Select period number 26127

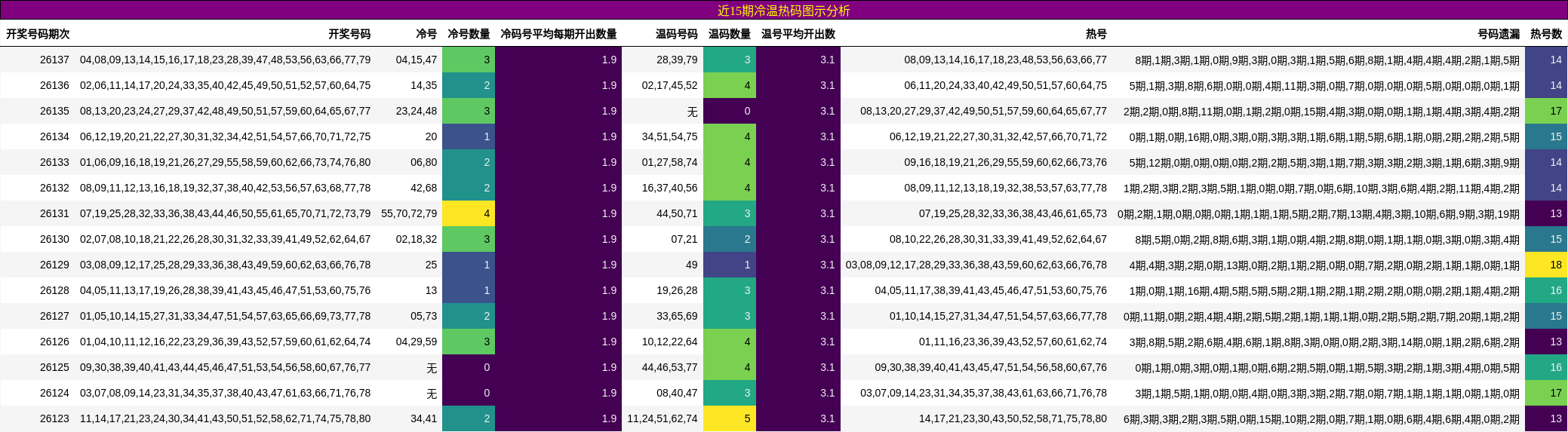54,316
